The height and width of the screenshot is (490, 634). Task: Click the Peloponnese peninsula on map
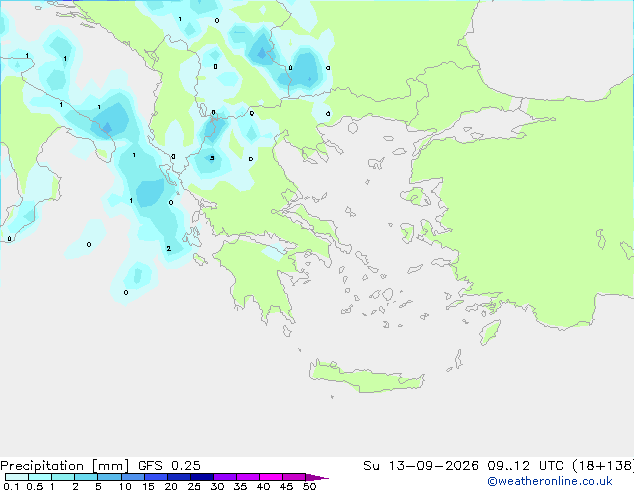(x=259, y=275)
